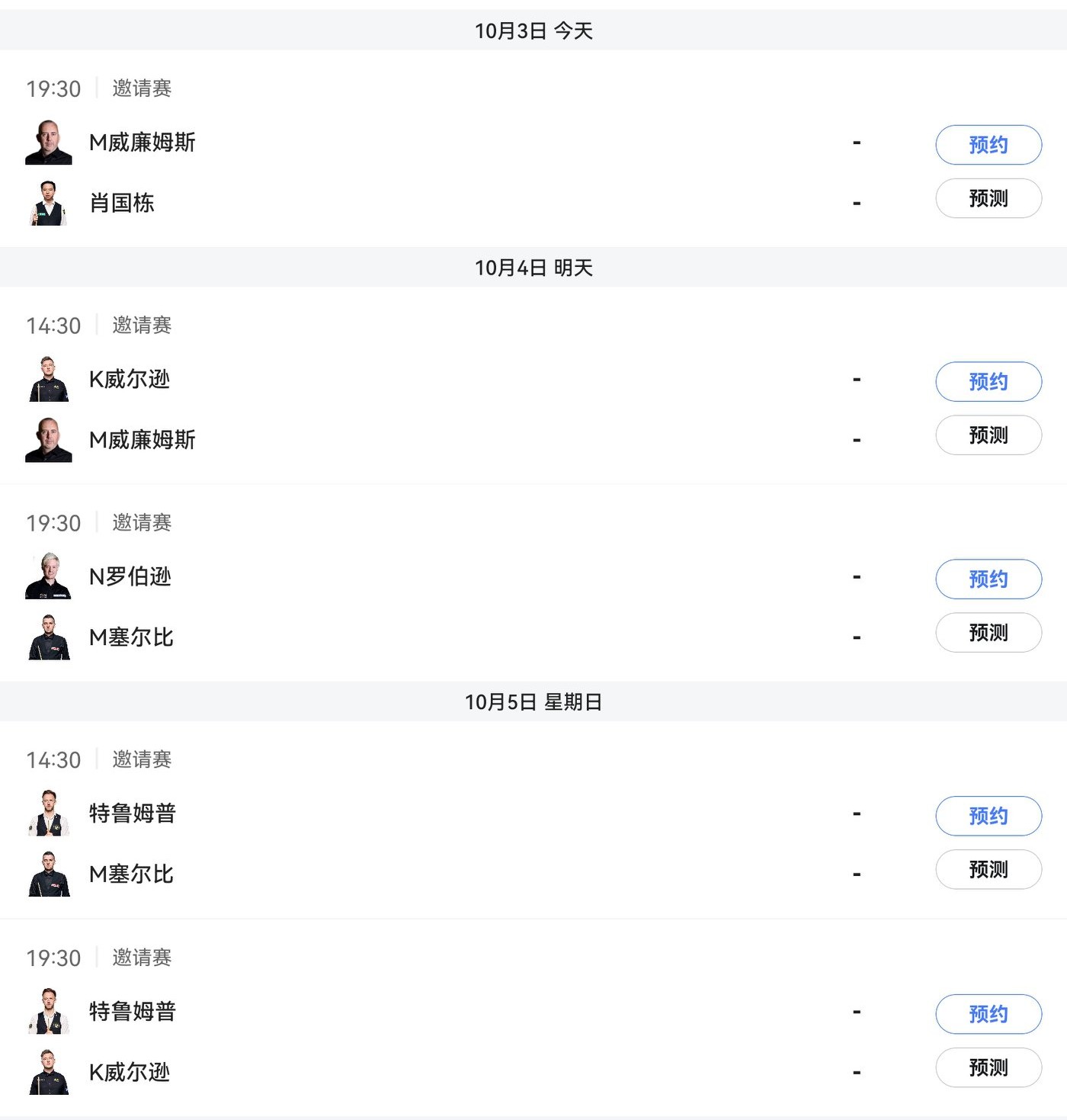Viewport: 1067px width, 1120px height.
Task: Click K威尔逊 avatar in October 4 match
Action: click(49, 379)
